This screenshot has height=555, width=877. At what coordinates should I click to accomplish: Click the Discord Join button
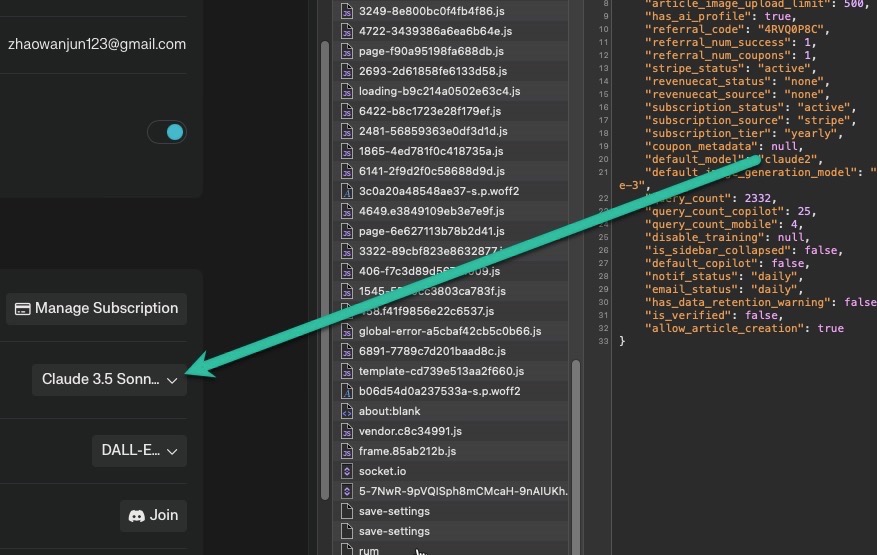153,515
